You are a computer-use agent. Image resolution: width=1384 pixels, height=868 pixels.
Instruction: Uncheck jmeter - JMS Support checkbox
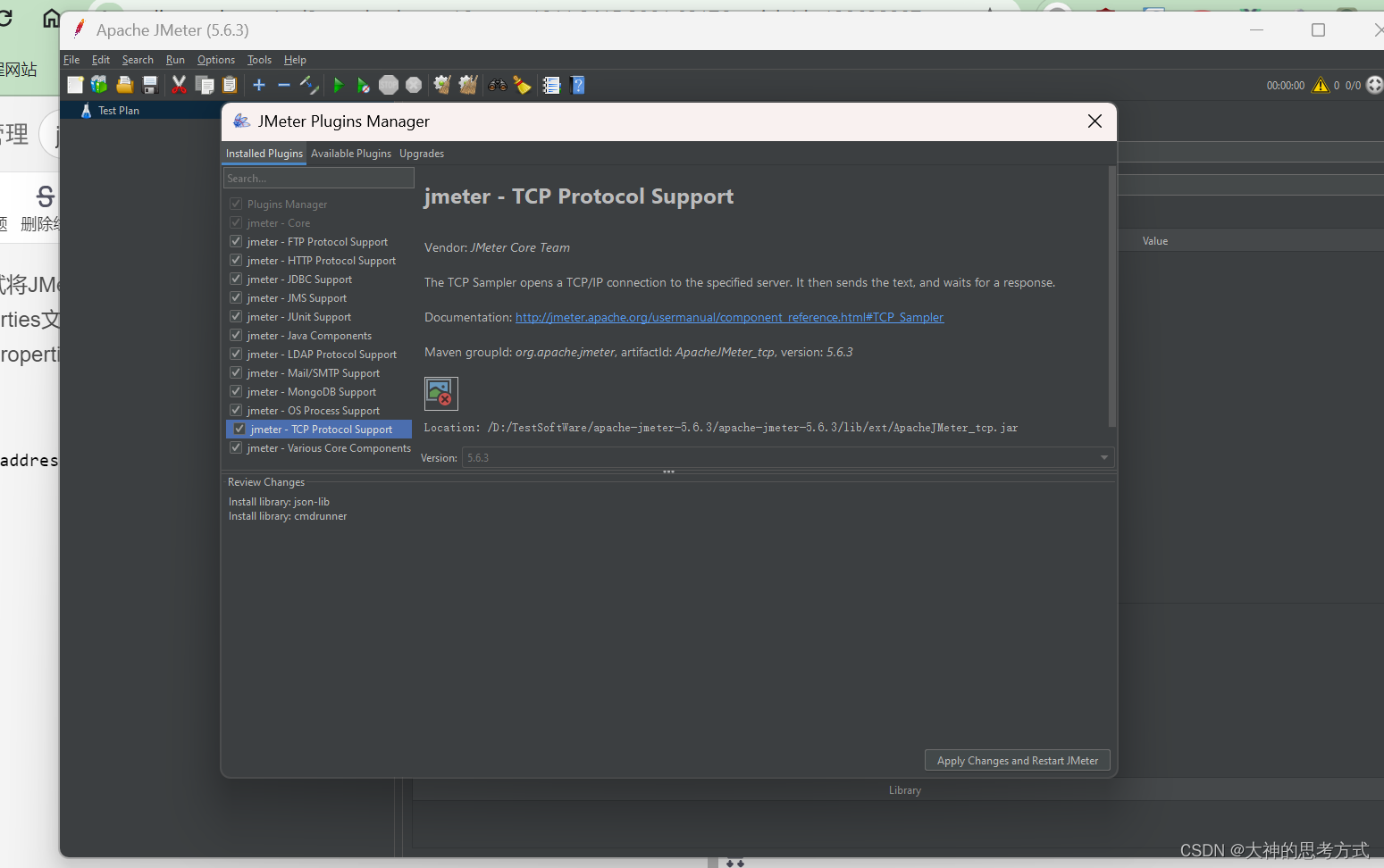pos(236,297)
